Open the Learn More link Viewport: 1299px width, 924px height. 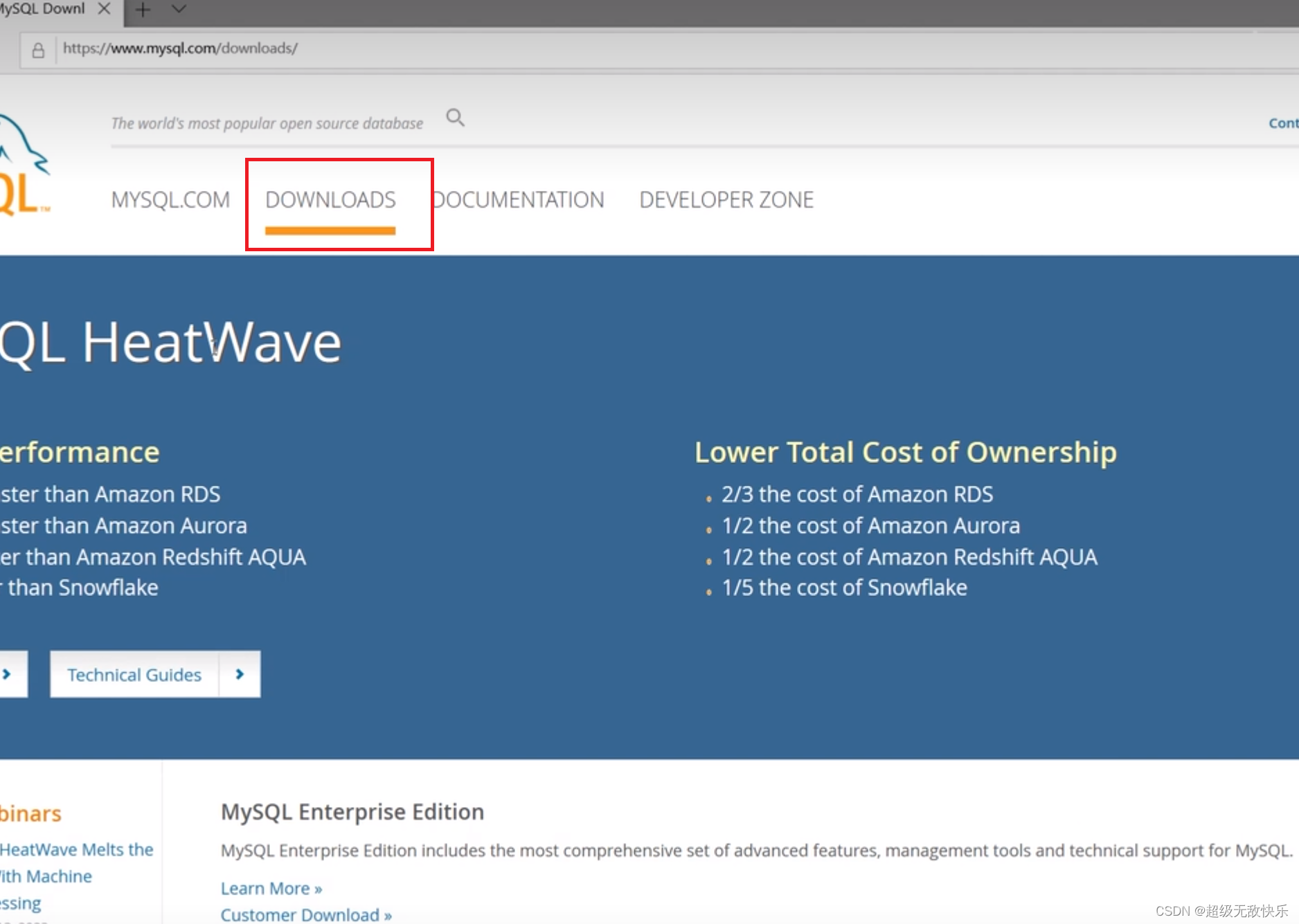[x=271, y=888]
